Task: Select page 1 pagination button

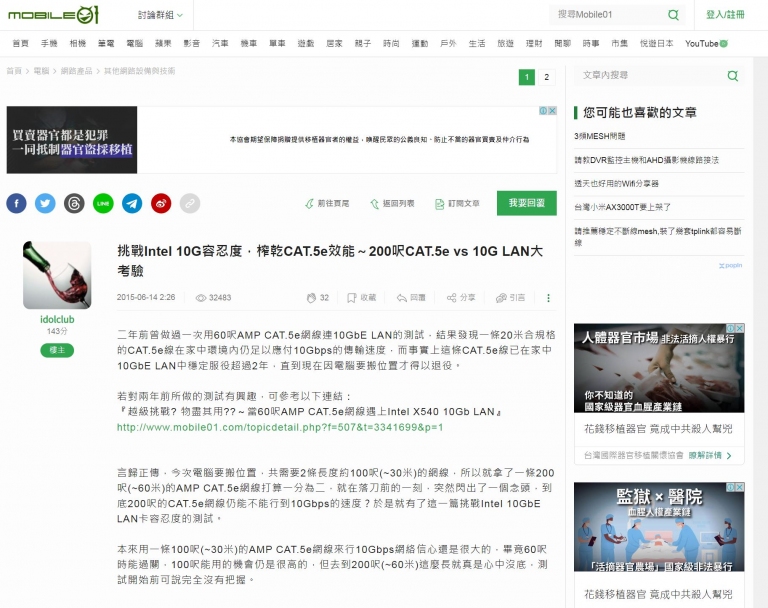Action: click(527, 77)
